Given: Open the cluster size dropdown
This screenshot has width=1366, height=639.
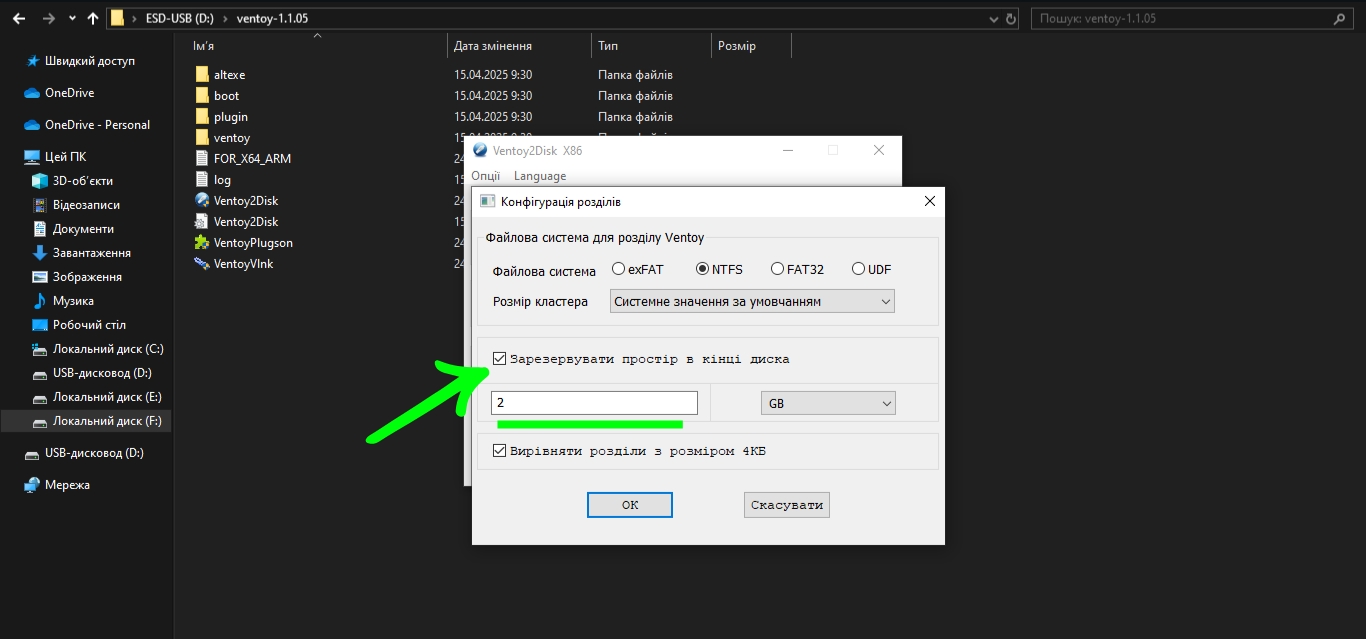Looking at the screenshot, I should coord(752,301).
